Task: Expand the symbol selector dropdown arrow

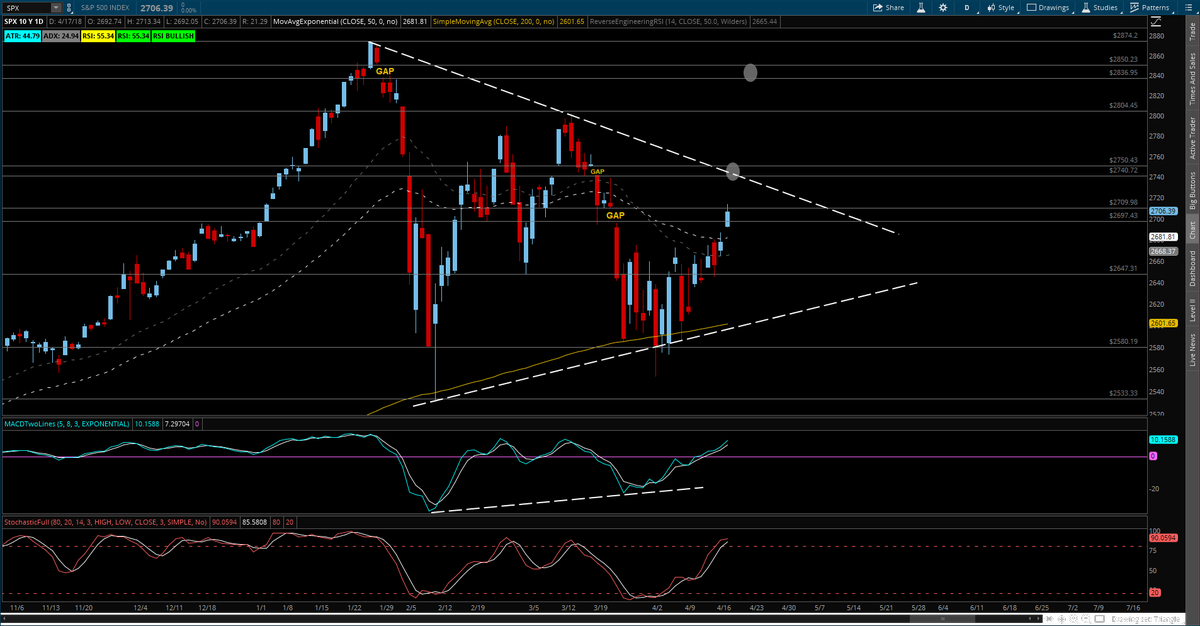Action: [x=56, y=8]
